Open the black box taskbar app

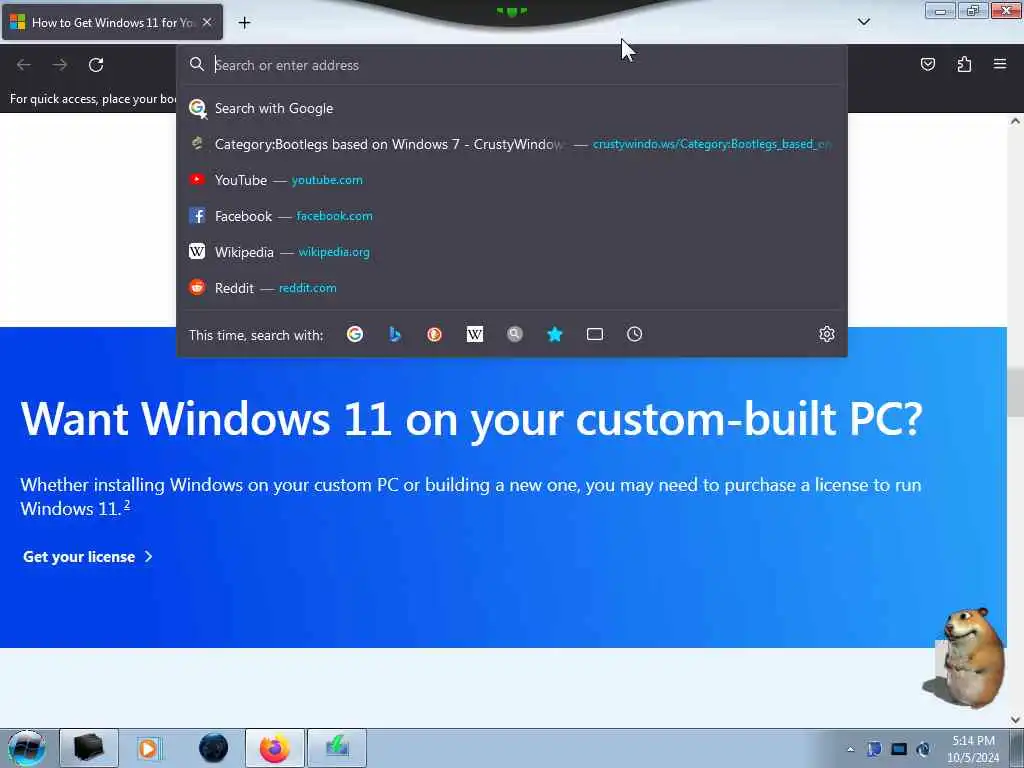tap(89, 748)
